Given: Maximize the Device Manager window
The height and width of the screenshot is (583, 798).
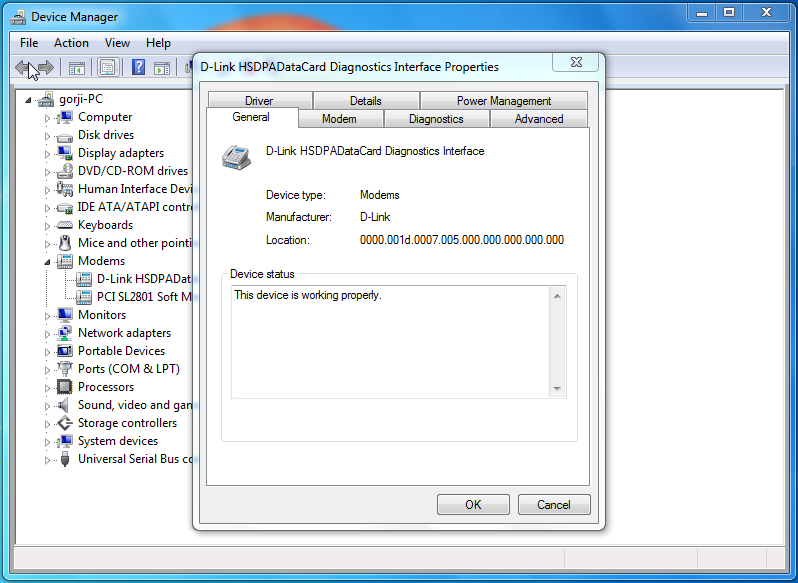Looking at the screenshot, I should click(729, 13).
